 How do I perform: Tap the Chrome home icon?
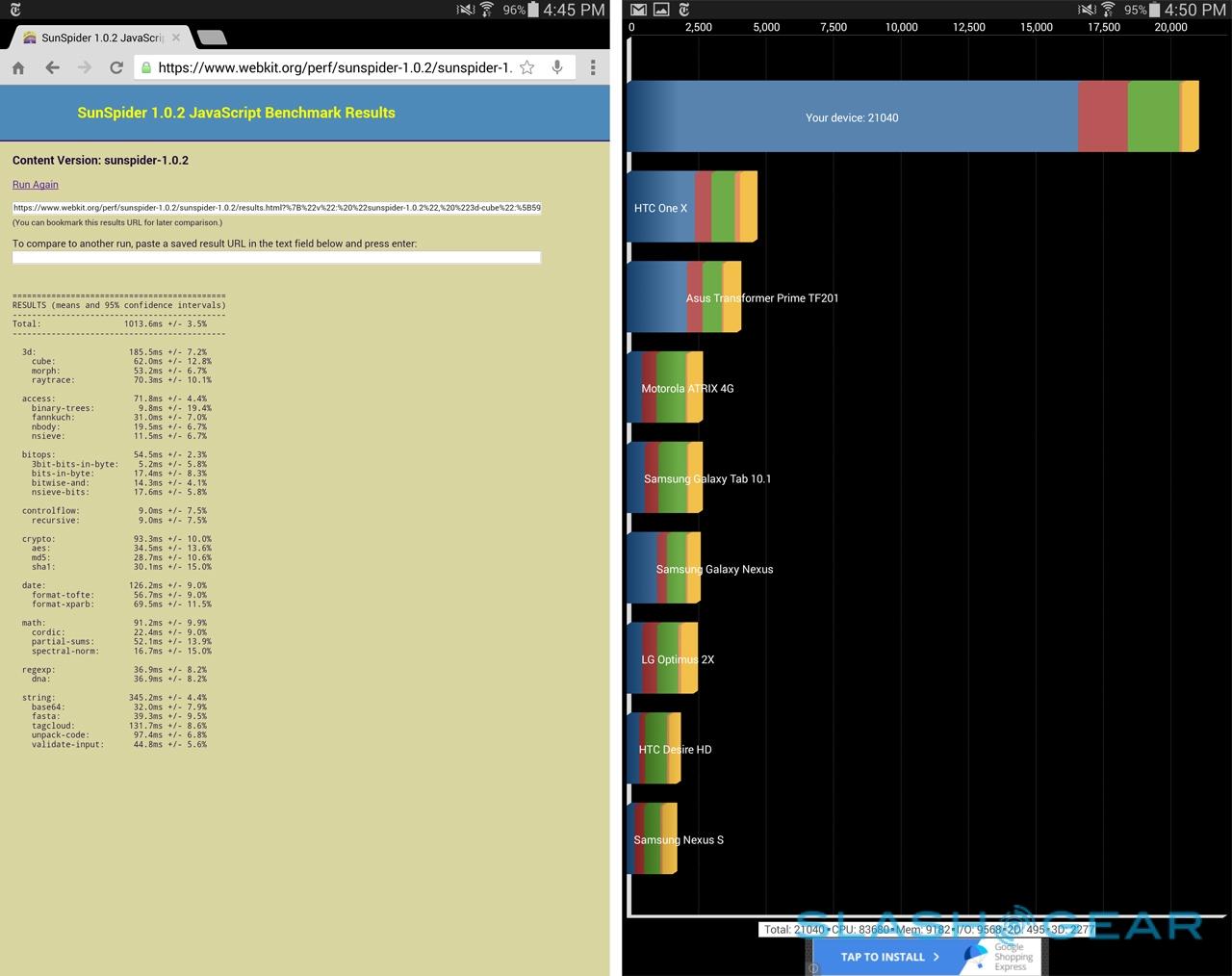(18, 67)
